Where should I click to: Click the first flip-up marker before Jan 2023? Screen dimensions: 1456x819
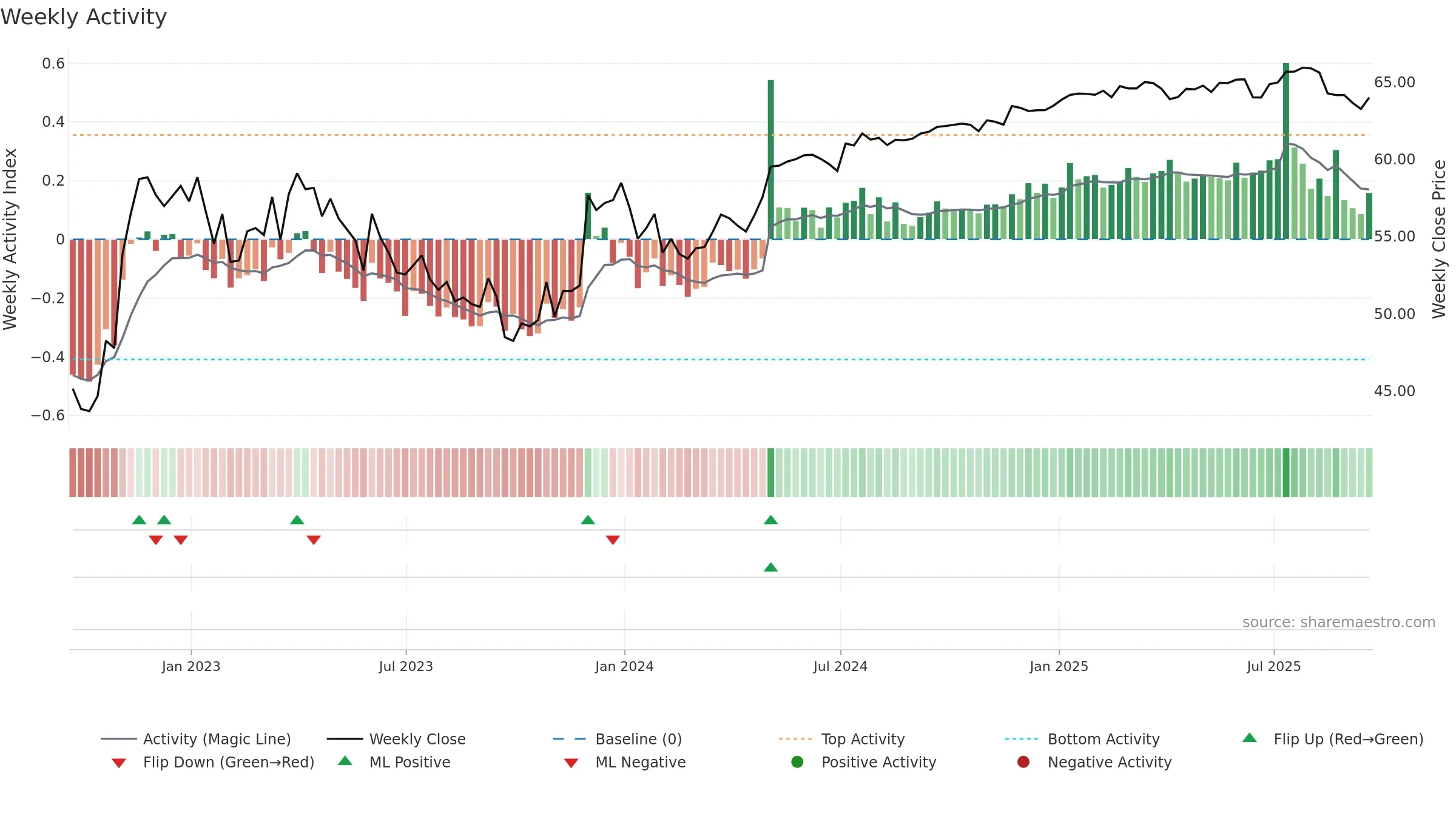pyautogui.click(x=139, y=520)
